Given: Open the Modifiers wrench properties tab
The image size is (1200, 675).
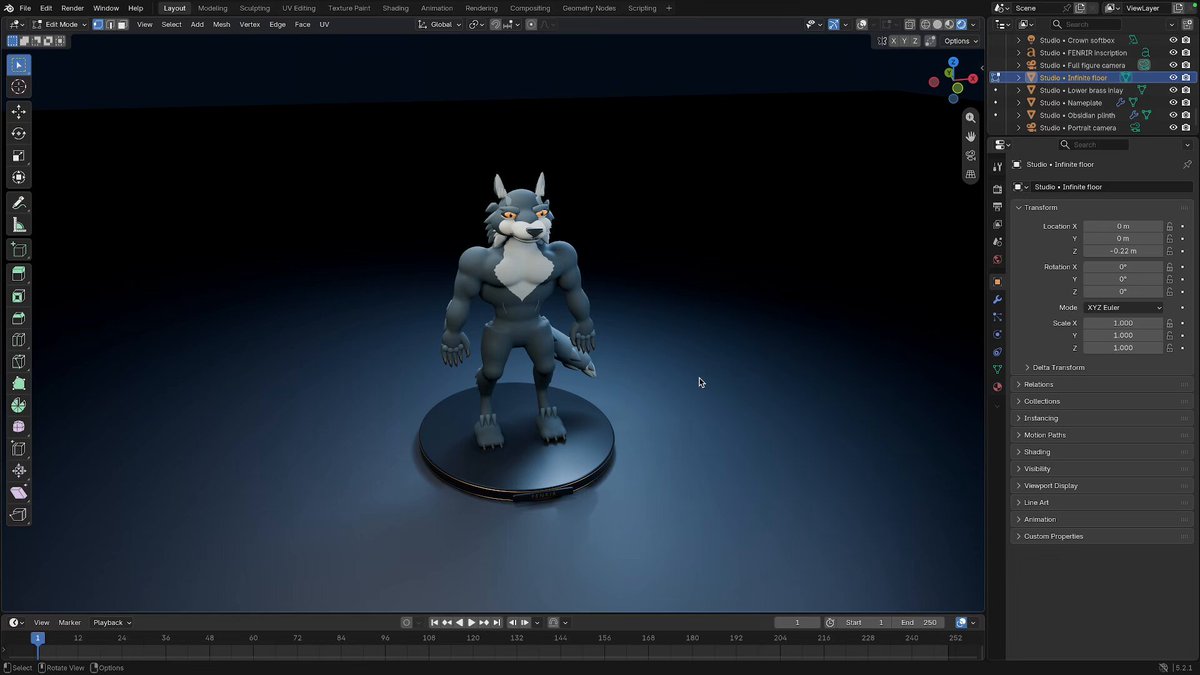Looking at the screenshot, I should (x=997, y=300).
